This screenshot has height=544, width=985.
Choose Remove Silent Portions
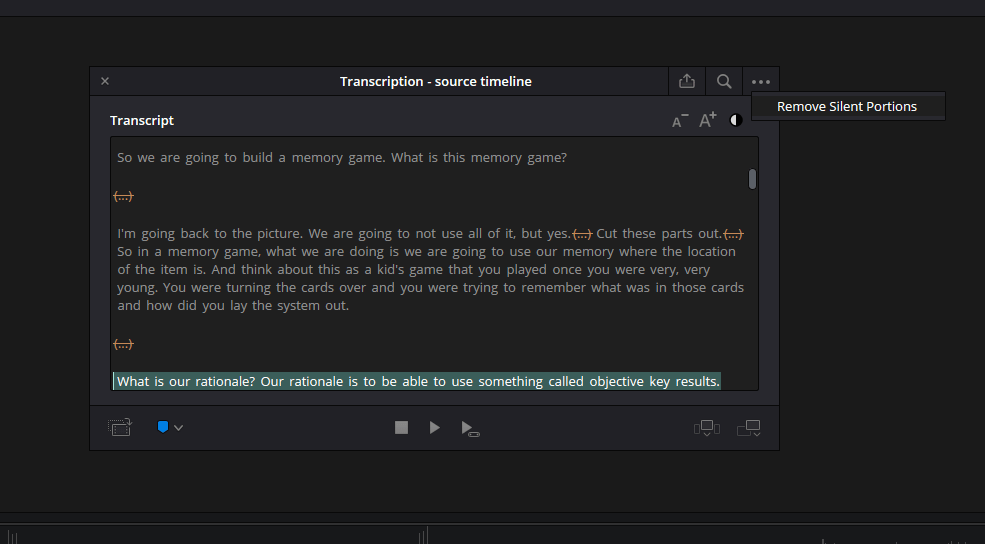click(847, 107)
